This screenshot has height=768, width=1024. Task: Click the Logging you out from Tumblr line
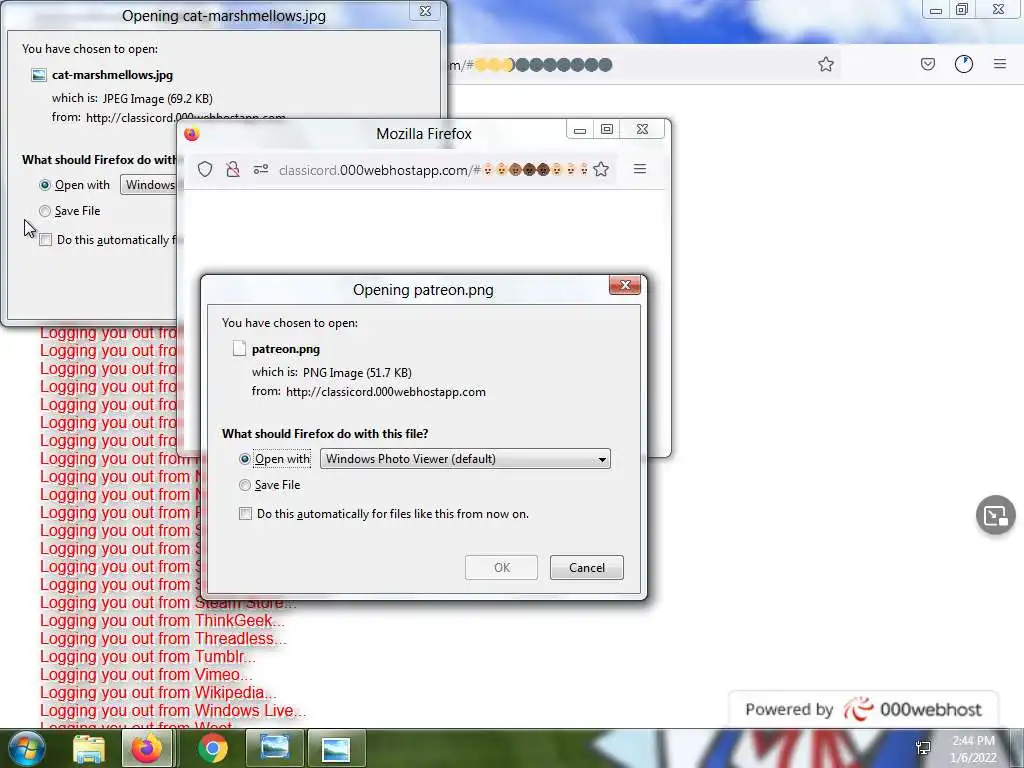pyautogui.click(x=148, y=656)
